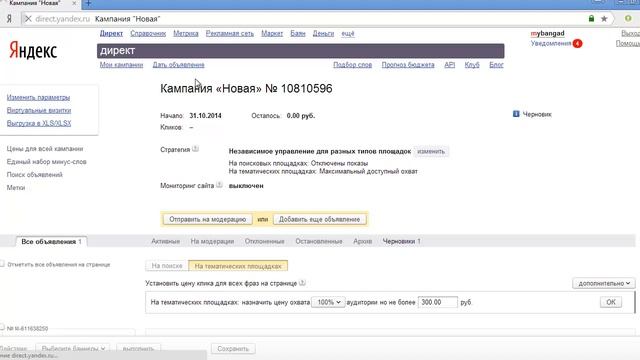
Task: Click the Черновик status info icon
Action: [516, 114]
